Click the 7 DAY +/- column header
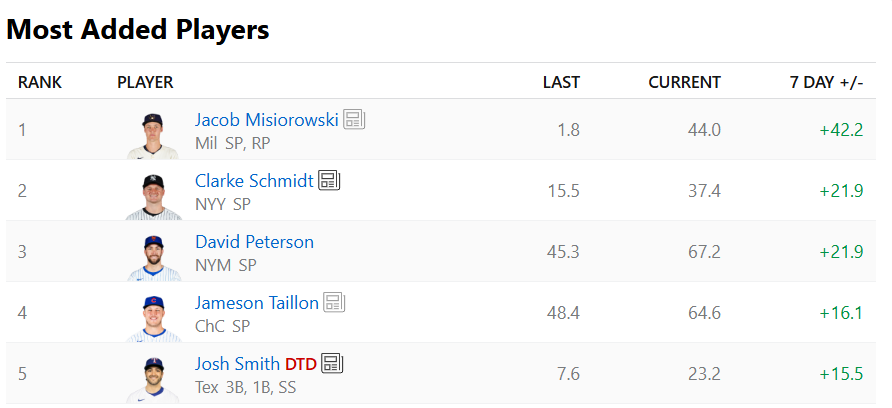Image resolution: width=892 pixels, height=408 pixels. (x=825, y=82)
